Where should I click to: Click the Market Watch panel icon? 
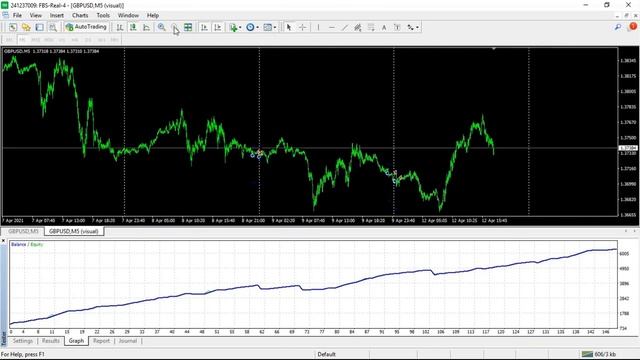pyautogui.click(x=39, y=27)
